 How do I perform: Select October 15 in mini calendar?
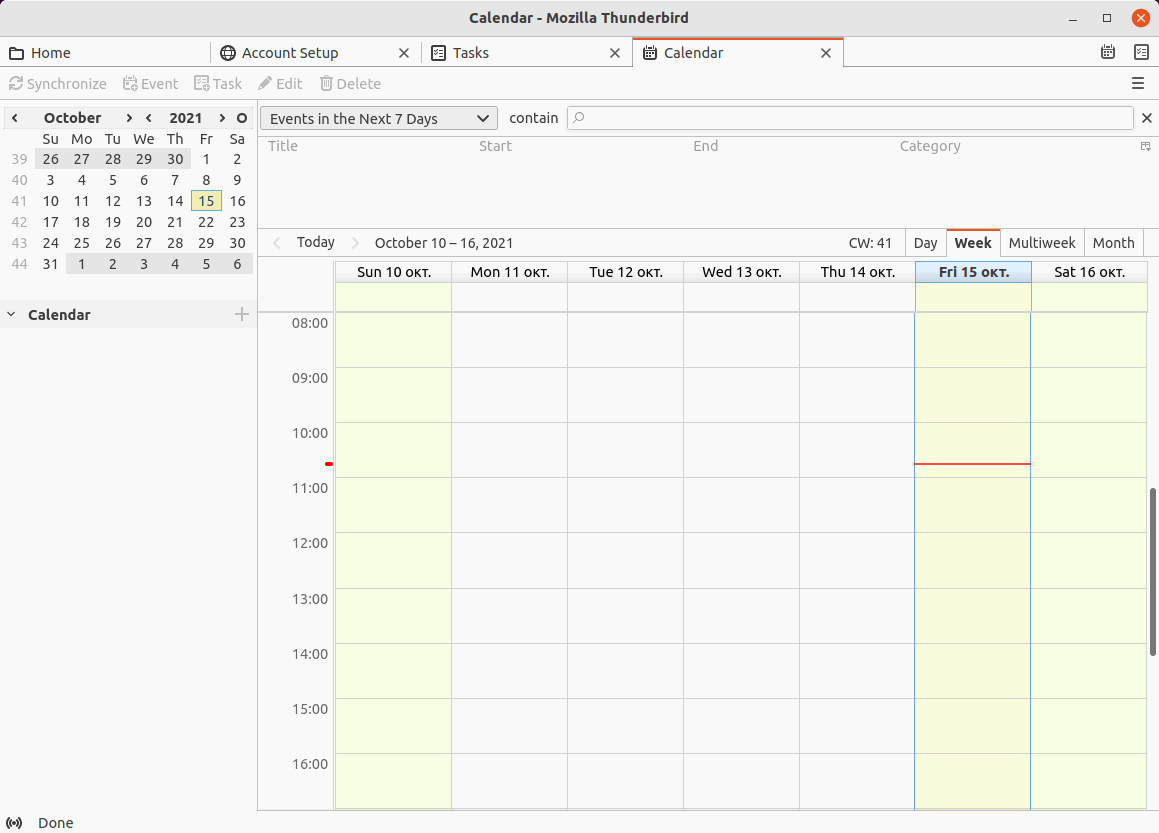(x=206, y=201)
